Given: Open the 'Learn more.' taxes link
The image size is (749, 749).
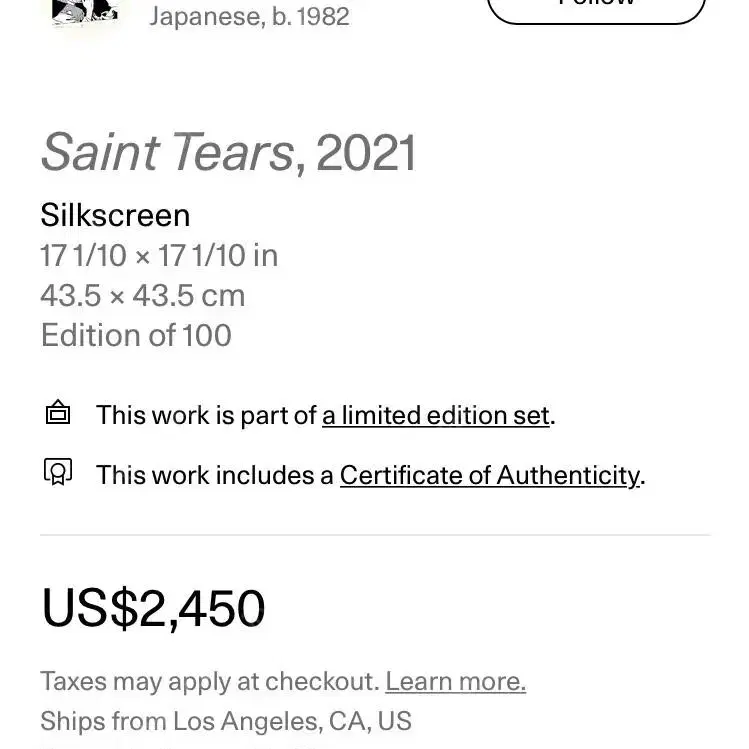Looking at the screenshot, I should pyautogui.click(x=456, y=681).
